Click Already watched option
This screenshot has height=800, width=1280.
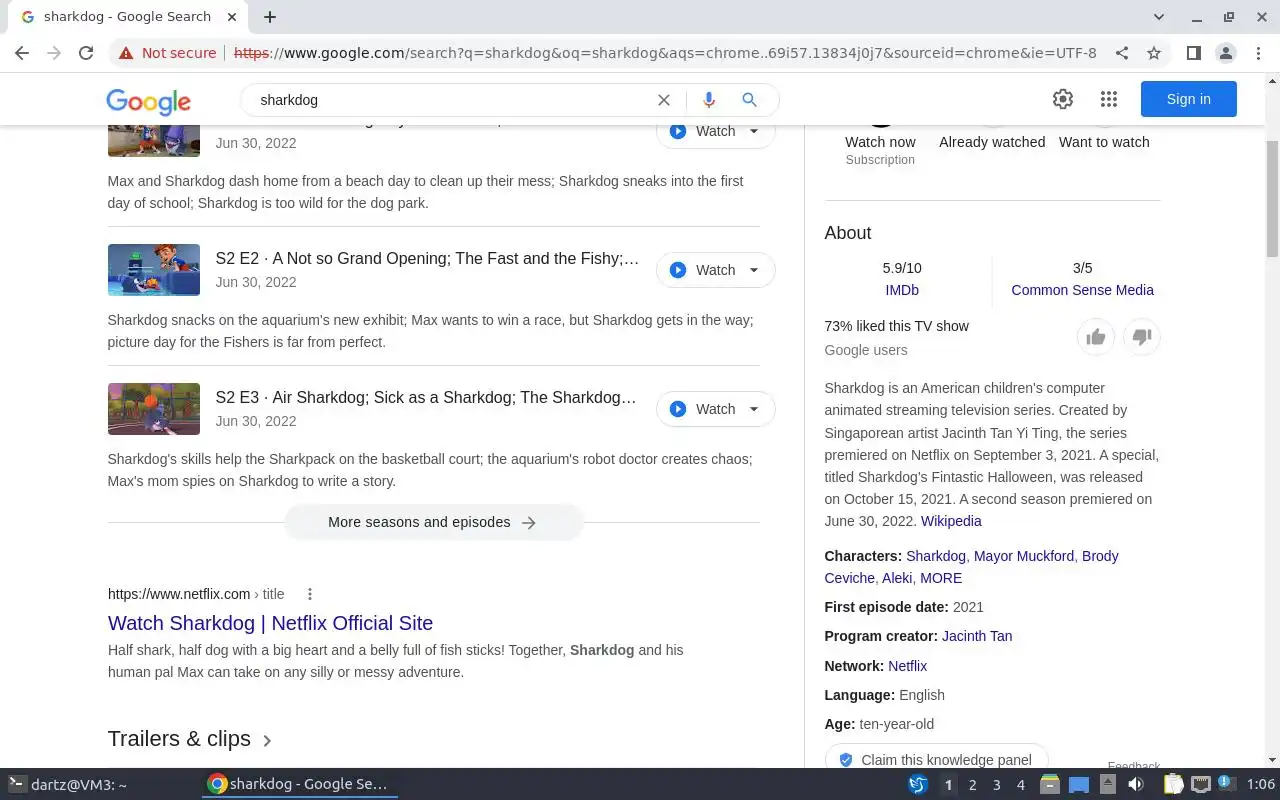992,142
